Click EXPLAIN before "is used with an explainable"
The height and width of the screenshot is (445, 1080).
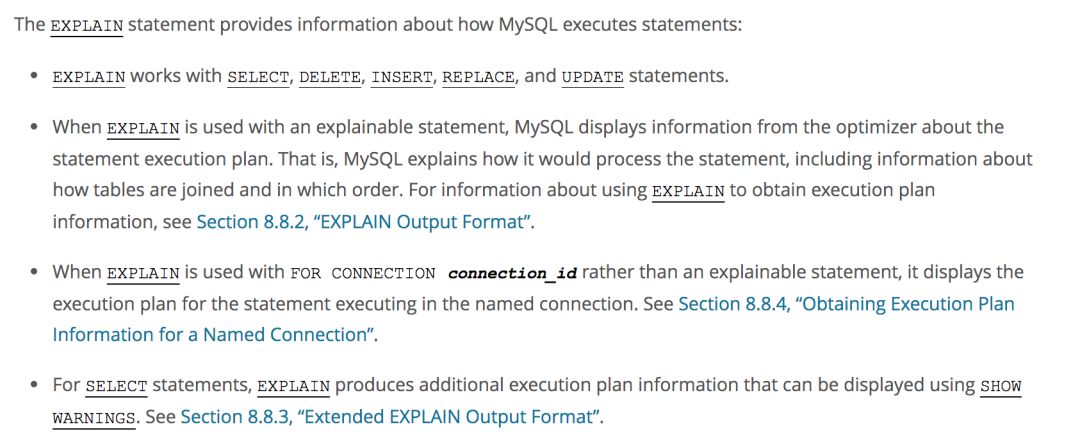point(143,129)
